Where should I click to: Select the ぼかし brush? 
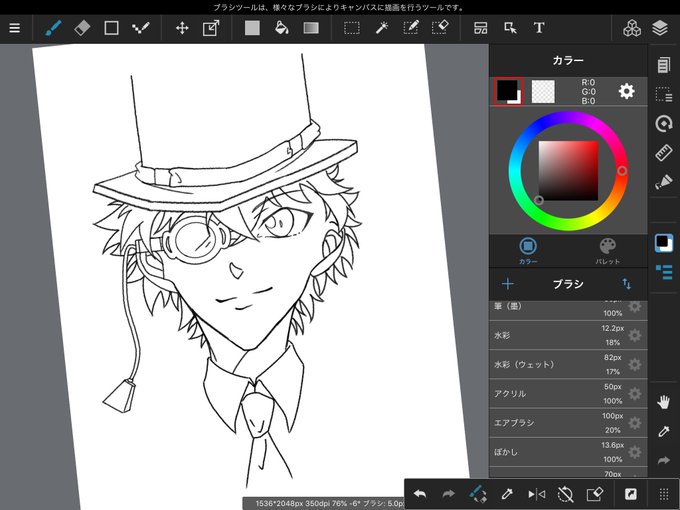tap(568, 452)
